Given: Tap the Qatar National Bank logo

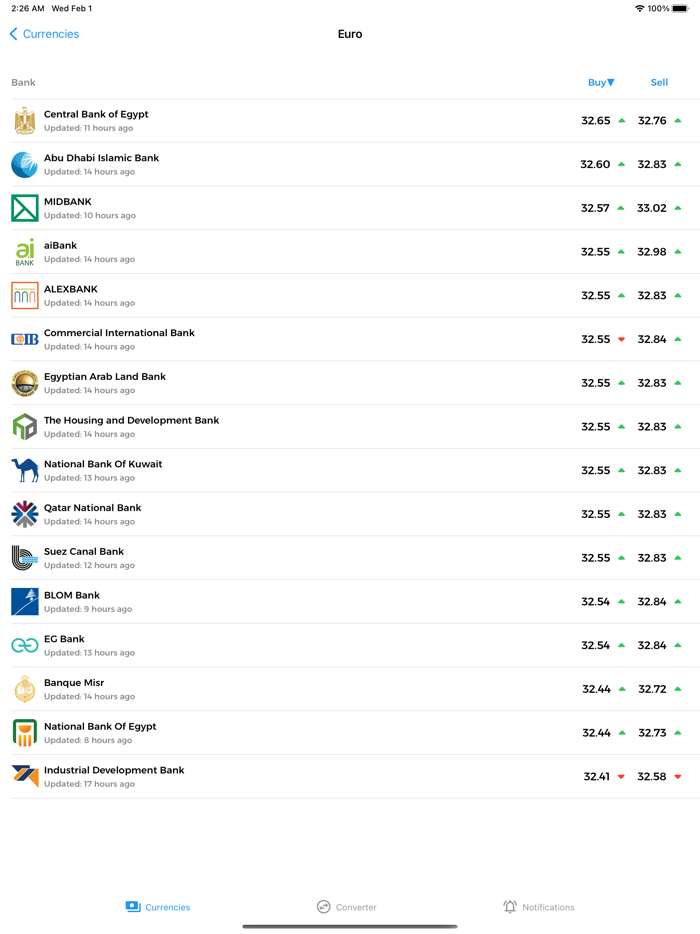Looking at the screenshot, I should 25,515.
